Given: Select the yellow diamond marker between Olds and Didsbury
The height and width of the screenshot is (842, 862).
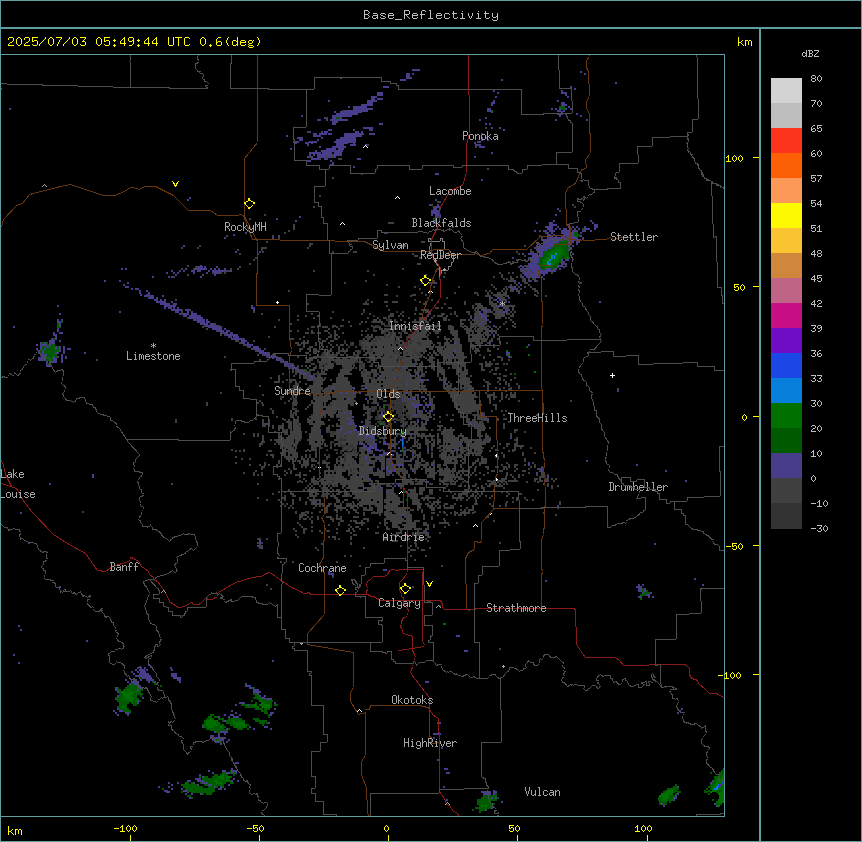Looking at the screenshot, I should 388,416.
